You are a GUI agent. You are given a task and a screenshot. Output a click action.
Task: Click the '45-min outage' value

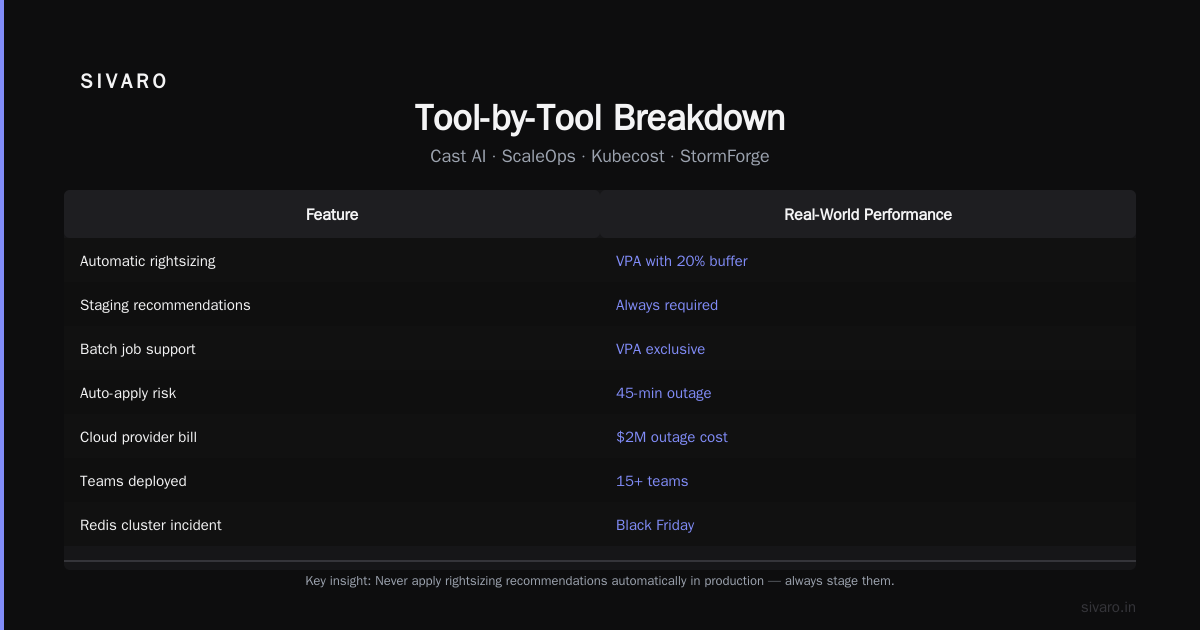pyautogui.click(x=664, y=393)
